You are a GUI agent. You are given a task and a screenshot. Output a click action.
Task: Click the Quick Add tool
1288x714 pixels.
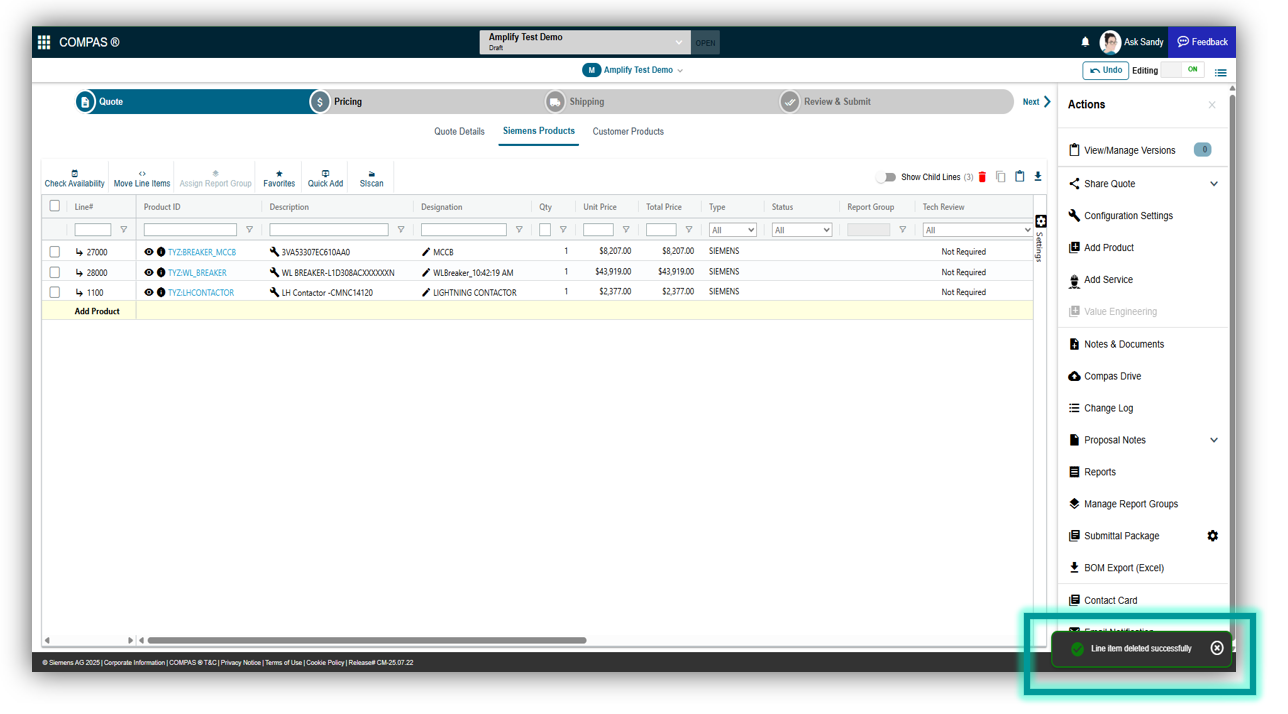tap(325, 178)
